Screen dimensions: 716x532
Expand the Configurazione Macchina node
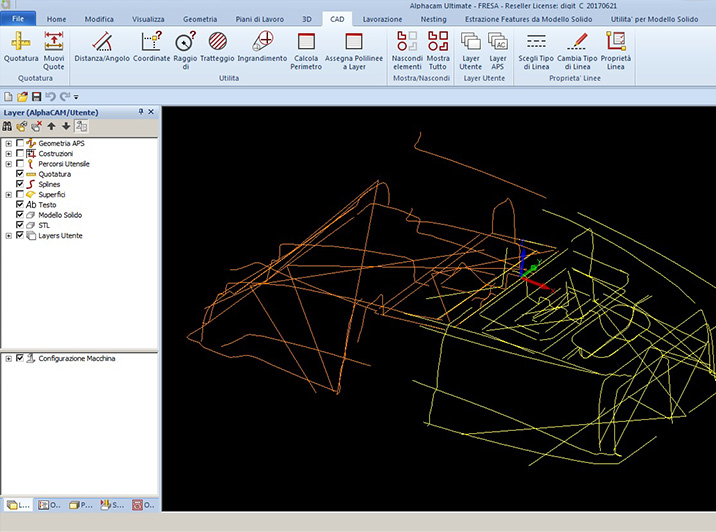pos(8,358)
